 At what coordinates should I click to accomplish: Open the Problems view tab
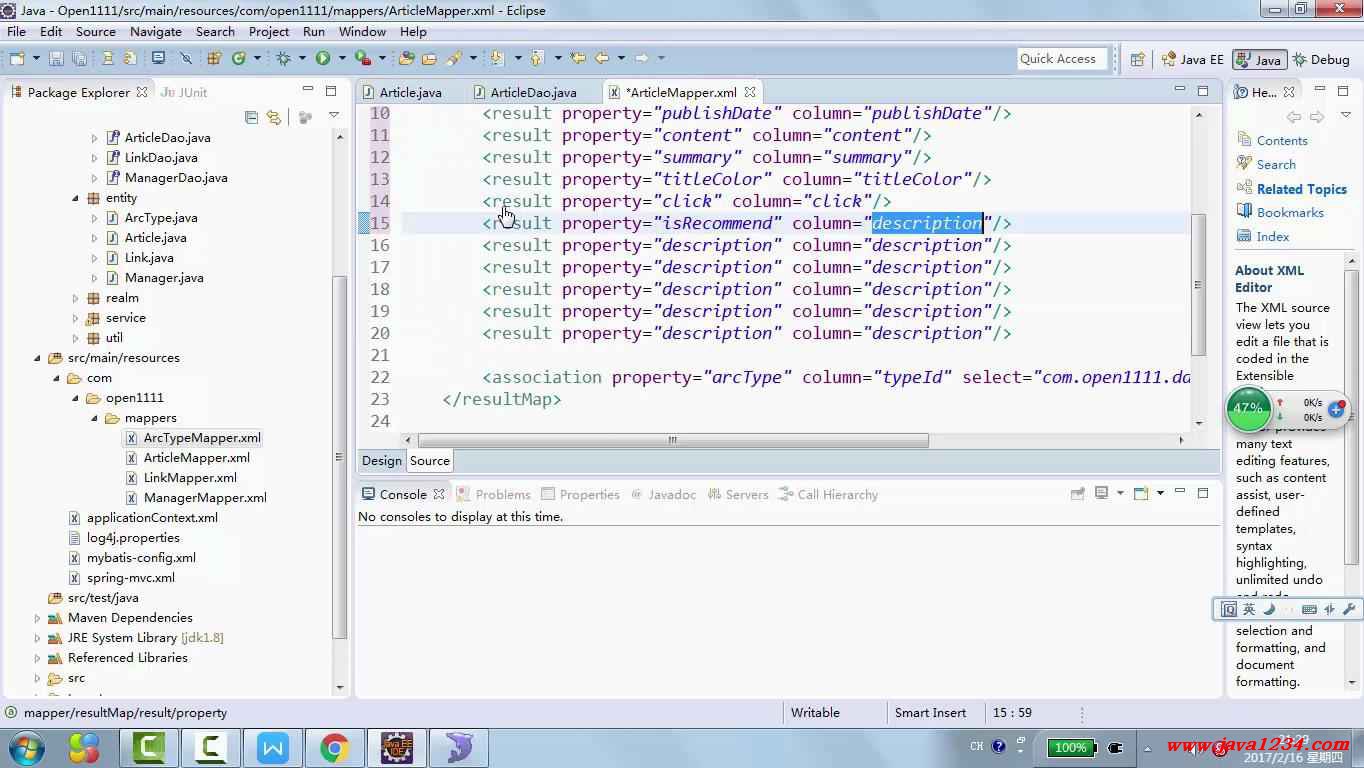click(x=494, y=494)
